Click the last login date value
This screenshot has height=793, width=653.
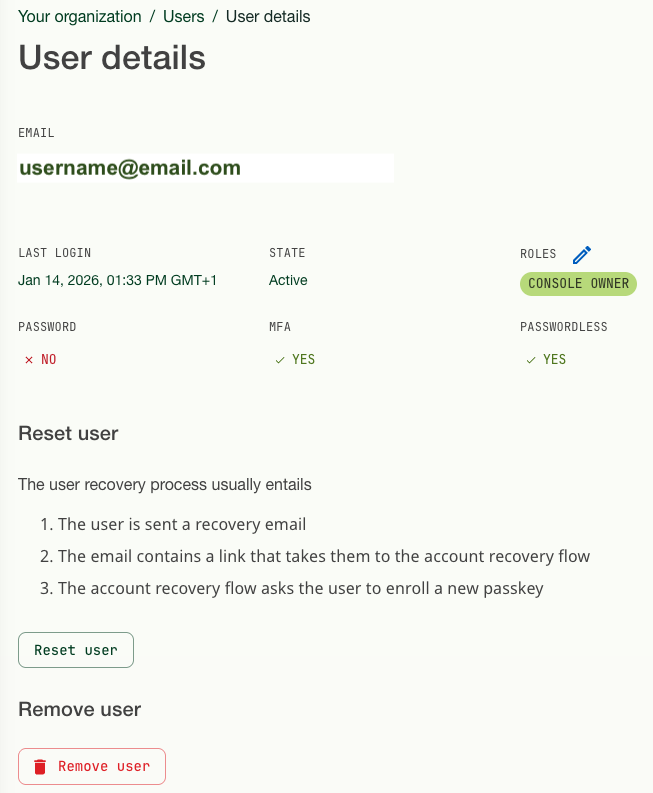[117, 280]
